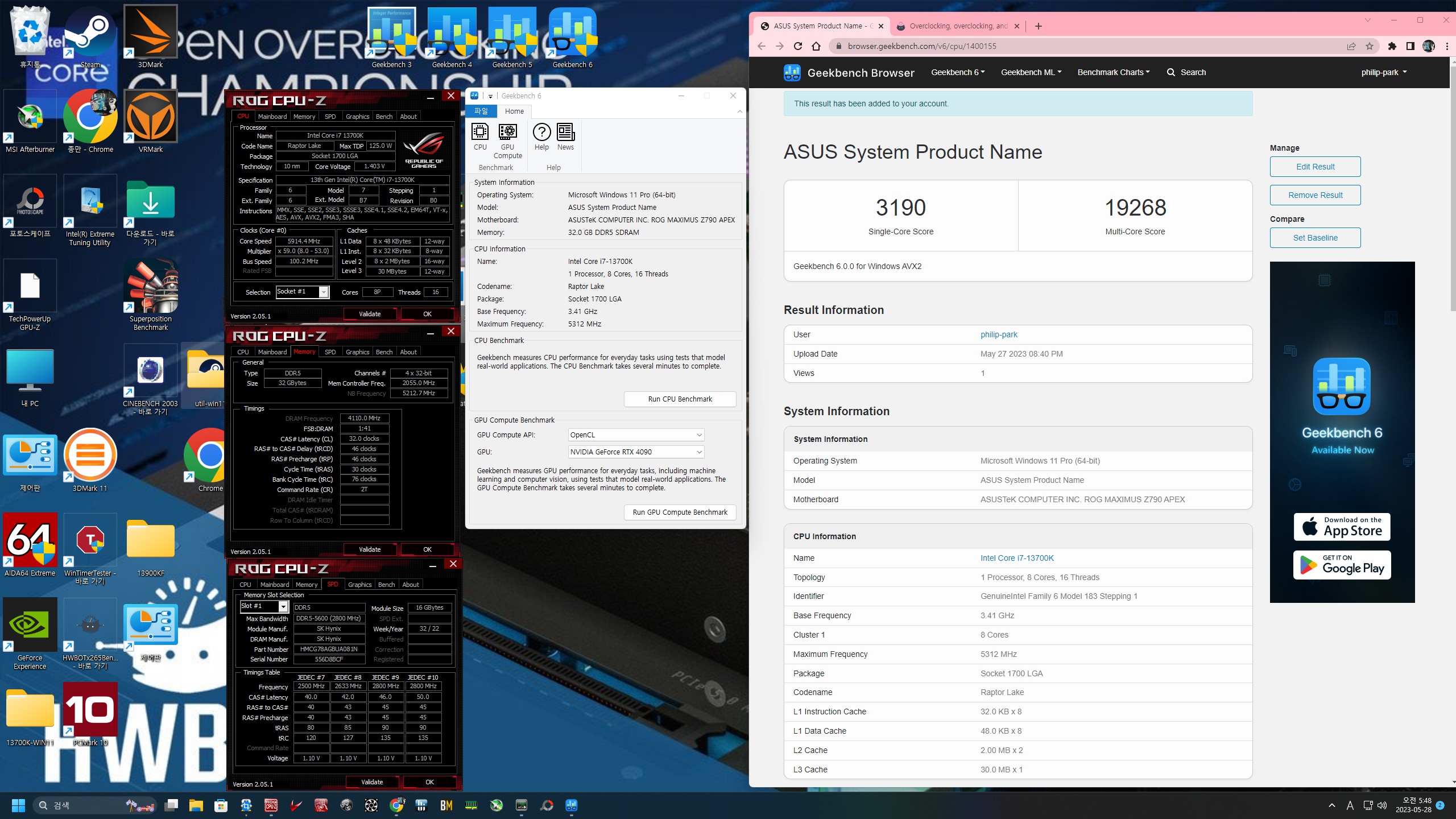Collapse the Geekbench 6 ribbon chevron
The width and height of the screenshot is (1456, 819).
click(739, 111)
